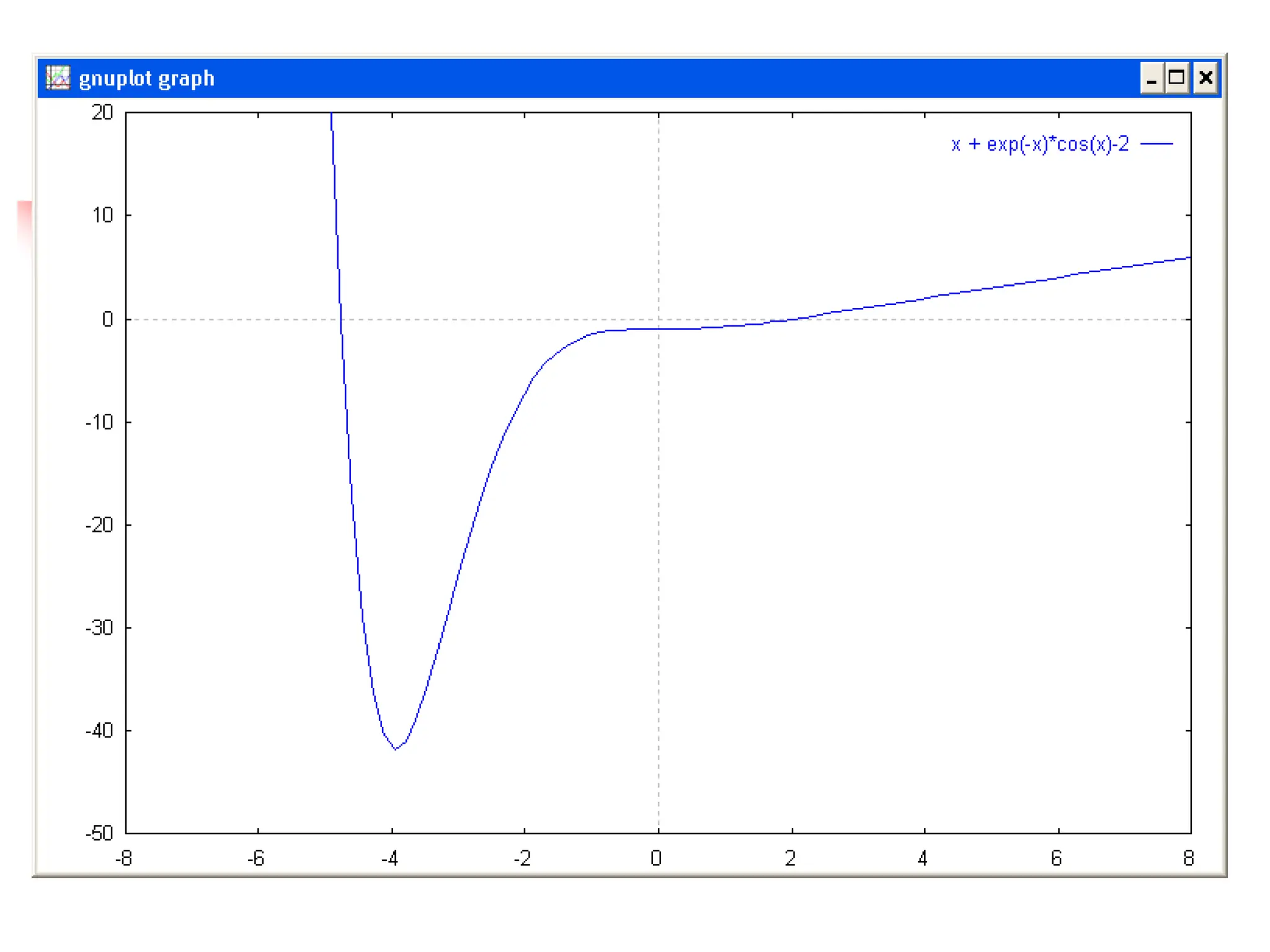Click the y-axis tick label -10
This screenshot has height=952, width=1270.
(99, 423)
